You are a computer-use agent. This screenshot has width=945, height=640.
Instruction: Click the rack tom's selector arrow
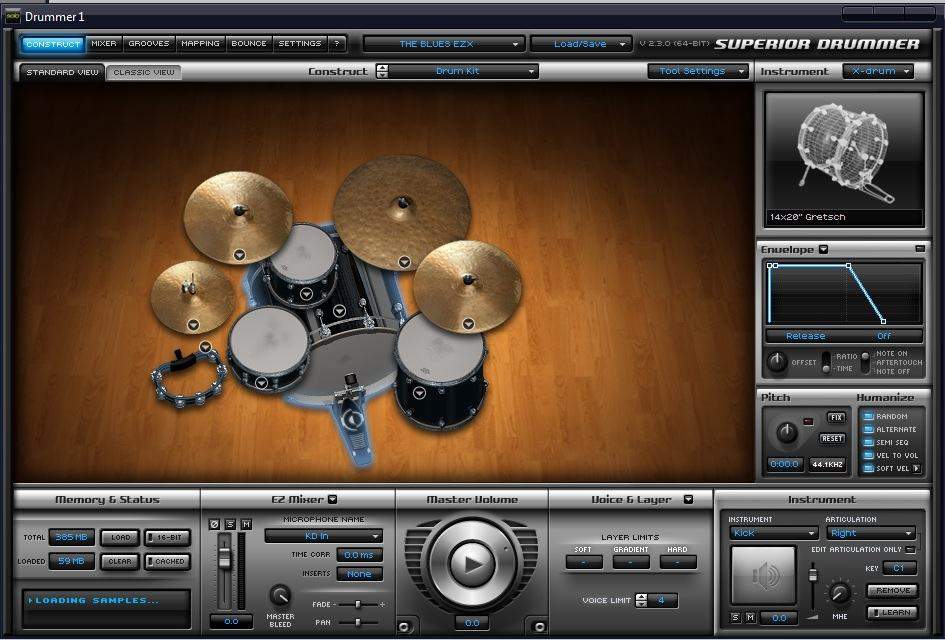point(306,294)
